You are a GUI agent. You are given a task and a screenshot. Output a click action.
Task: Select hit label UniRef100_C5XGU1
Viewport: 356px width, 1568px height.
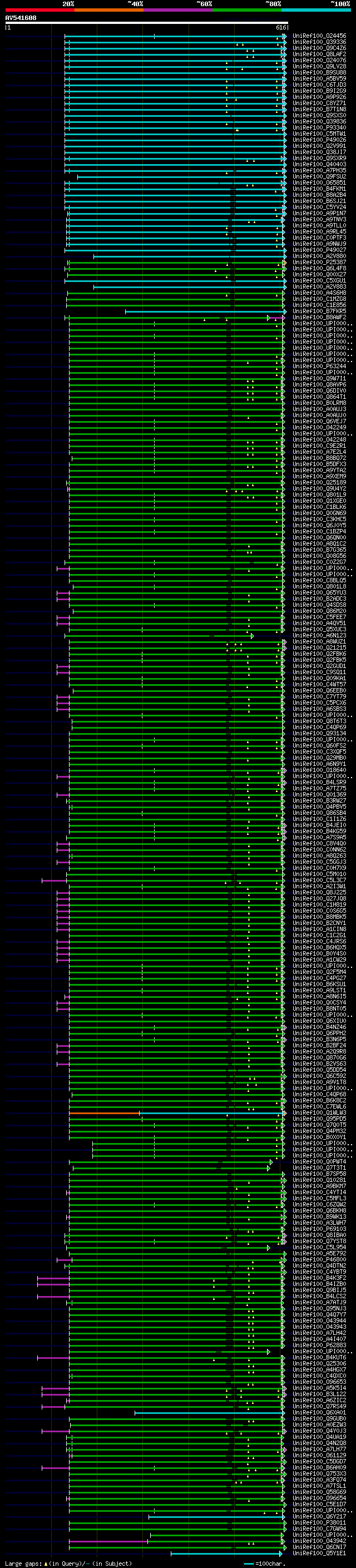click(319, 280)
